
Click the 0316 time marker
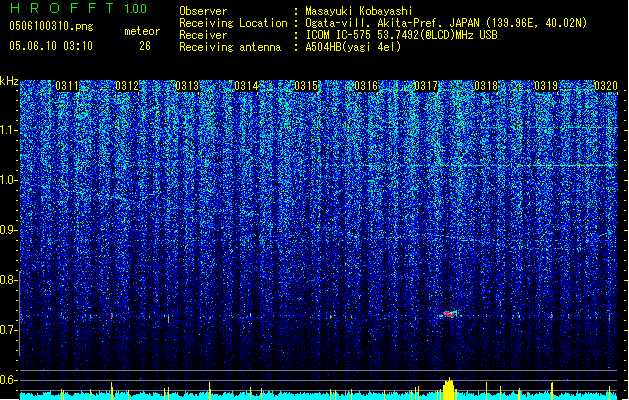(x=366, y=86)
